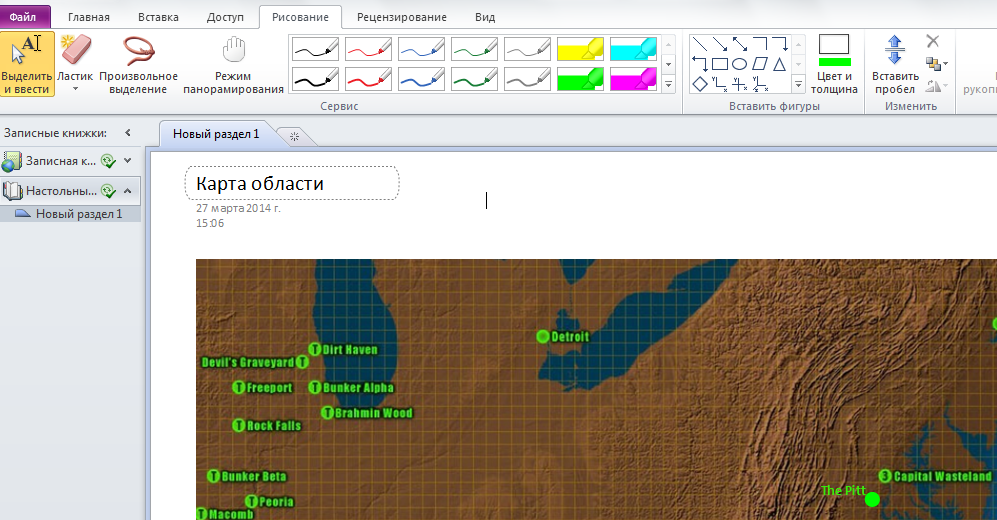997x520 pixels.
Task: Expand the Записная к... notebook
Action: click(128, 161)
